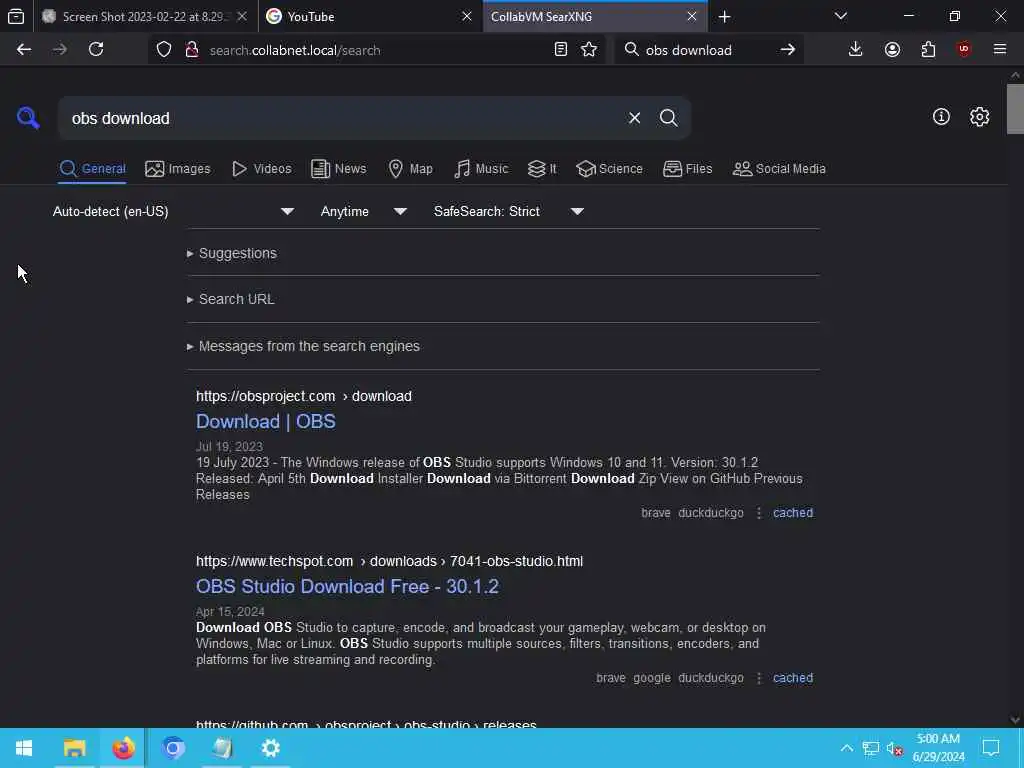This screenshot has height=768, width=1024.
Task: Open uBlock Origin extension icon
Action: tap(963, 50)
